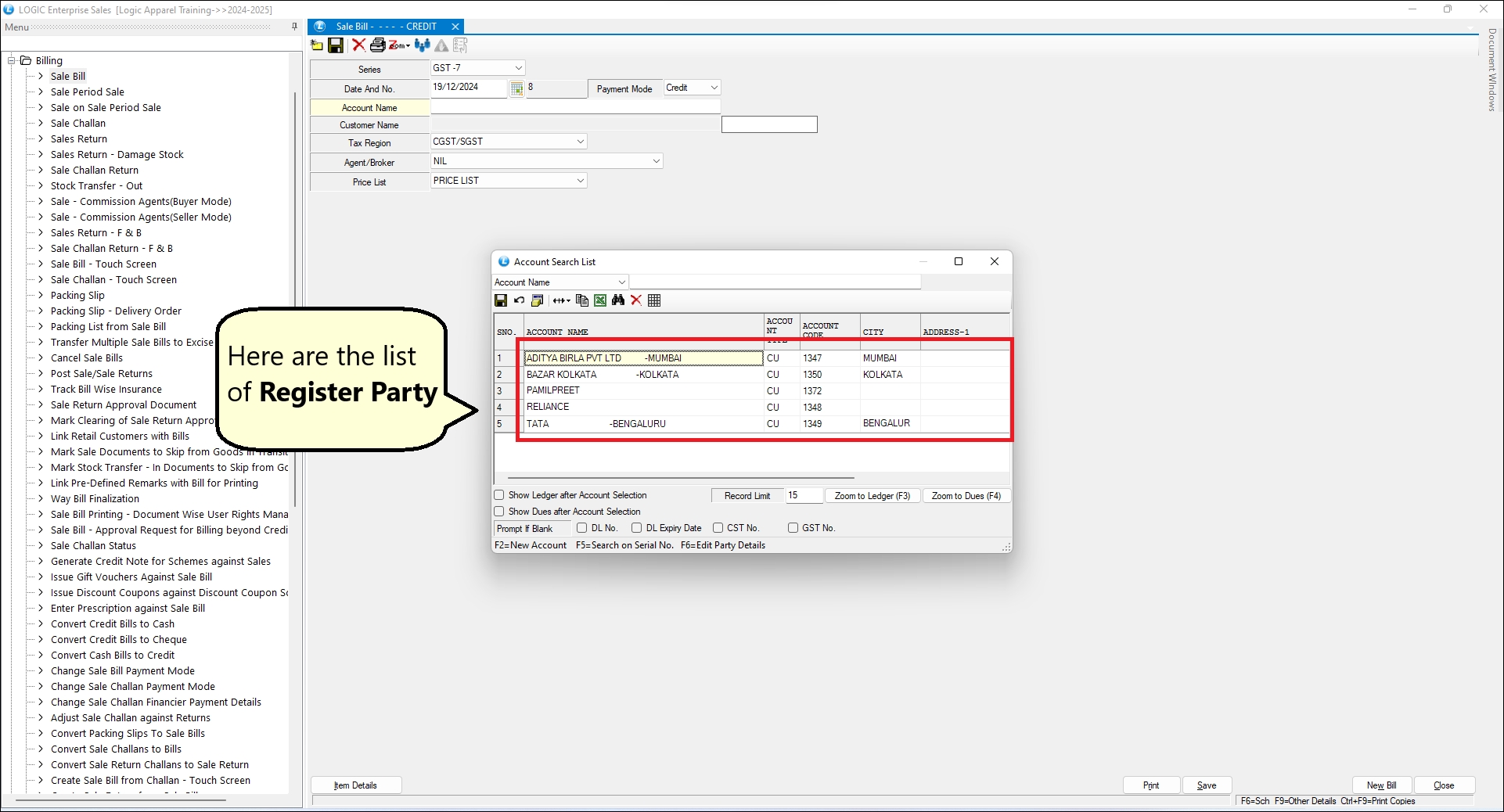
Task: Open the Series dropdown showing GST -7
Action: [518, 68]
